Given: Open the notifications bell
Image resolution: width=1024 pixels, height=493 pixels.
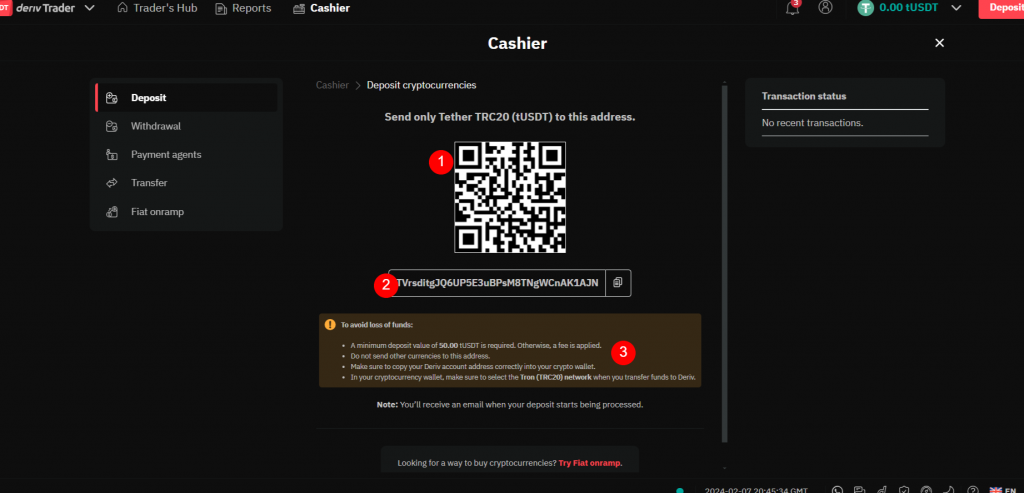Looking at the screenshot, I should tap(792, 8).
